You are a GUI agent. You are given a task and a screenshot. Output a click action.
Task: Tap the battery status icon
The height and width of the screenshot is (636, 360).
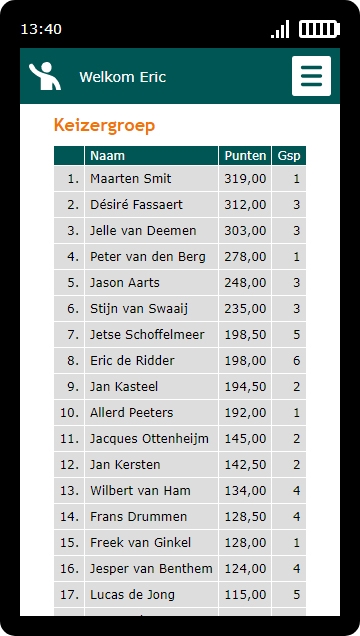(319, 29)
